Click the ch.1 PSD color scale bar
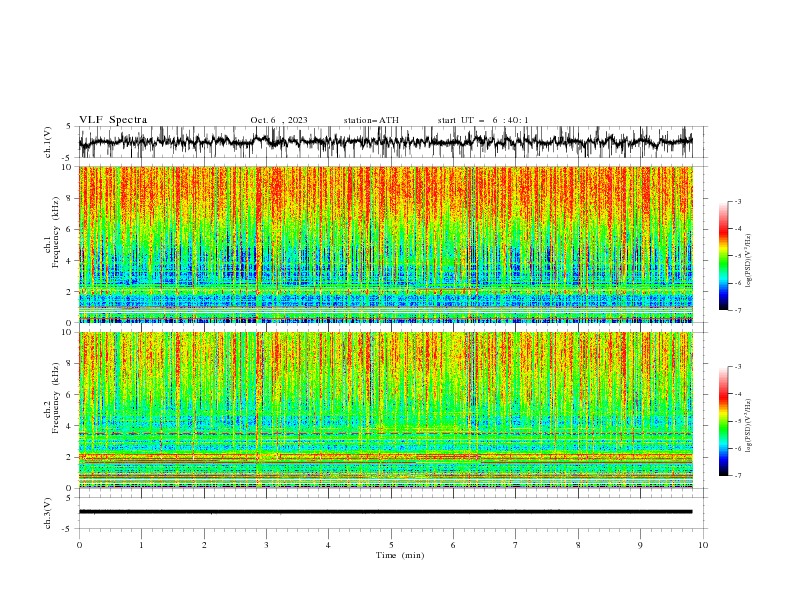The width and height of the screenshot is (792, 612). (x=723, y=256)
